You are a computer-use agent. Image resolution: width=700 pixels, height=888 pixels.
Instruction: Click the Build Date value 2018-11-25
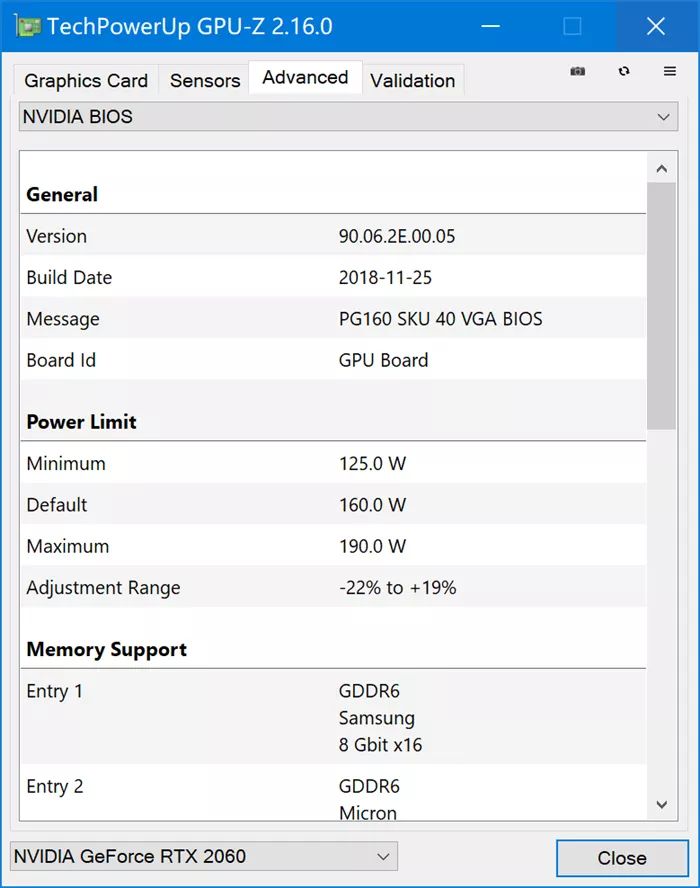(385, 278)
